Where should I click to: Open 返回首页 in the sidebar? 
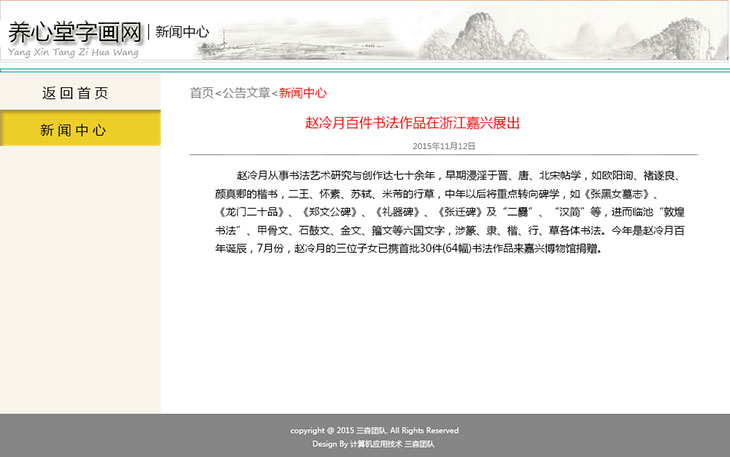[x=75, y=93]
